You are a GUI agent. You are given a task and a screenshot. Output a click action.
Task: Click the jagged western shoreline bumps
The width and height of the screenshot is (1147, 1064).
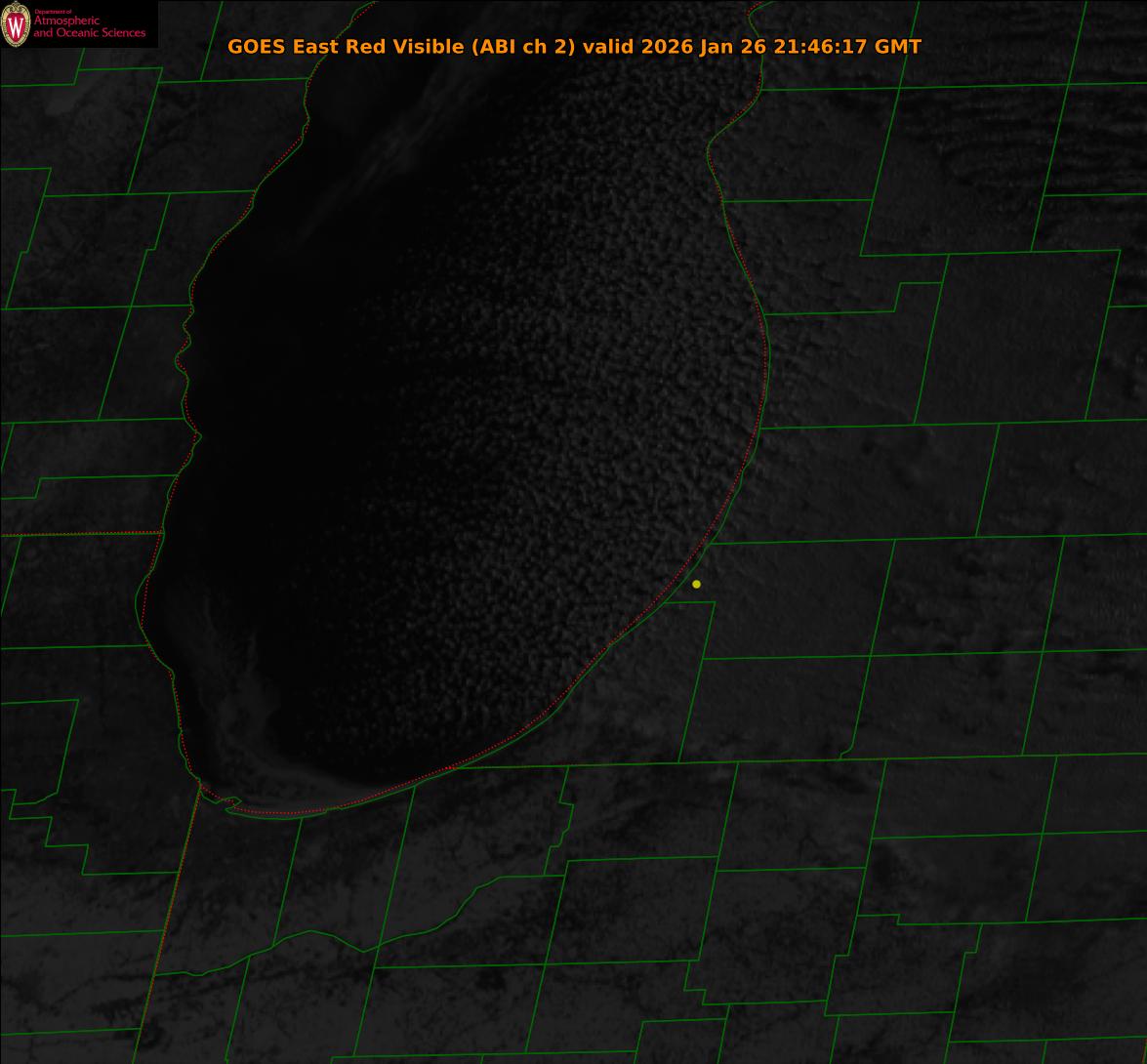[185, 351]
